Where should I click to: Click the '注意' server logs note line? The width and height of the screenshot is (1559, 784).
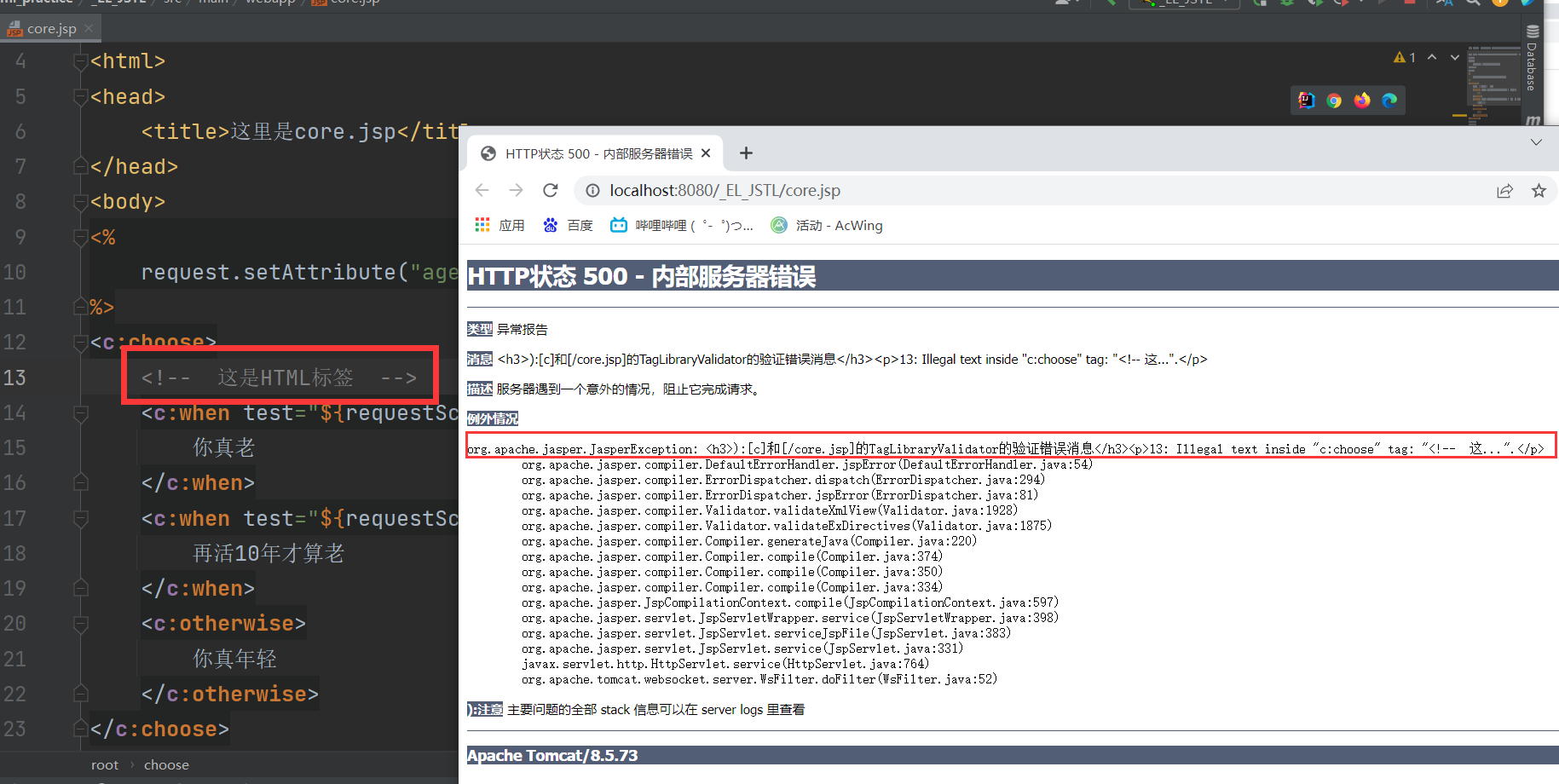(636, 709)
